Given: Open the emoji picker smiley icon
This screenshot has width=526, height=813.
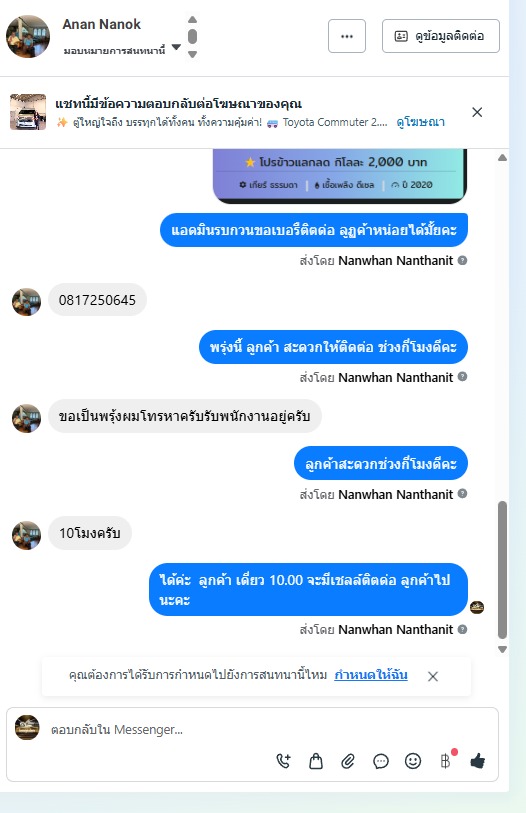Looking at the screenshot, I should coord(413,761).
